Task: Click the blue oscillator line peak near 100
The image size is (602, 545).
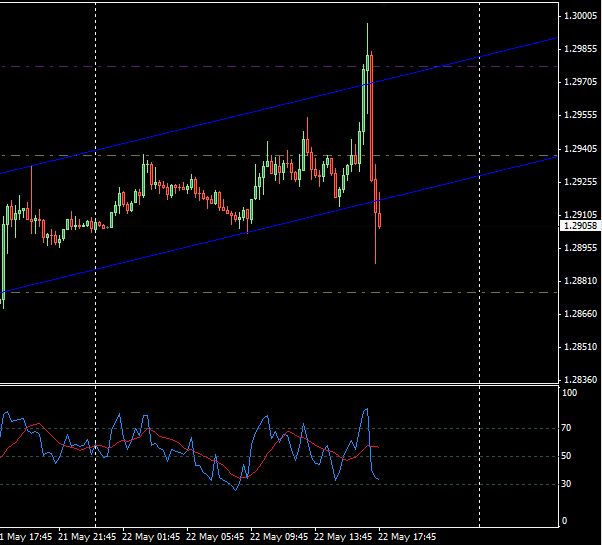Action: [366, 410]
